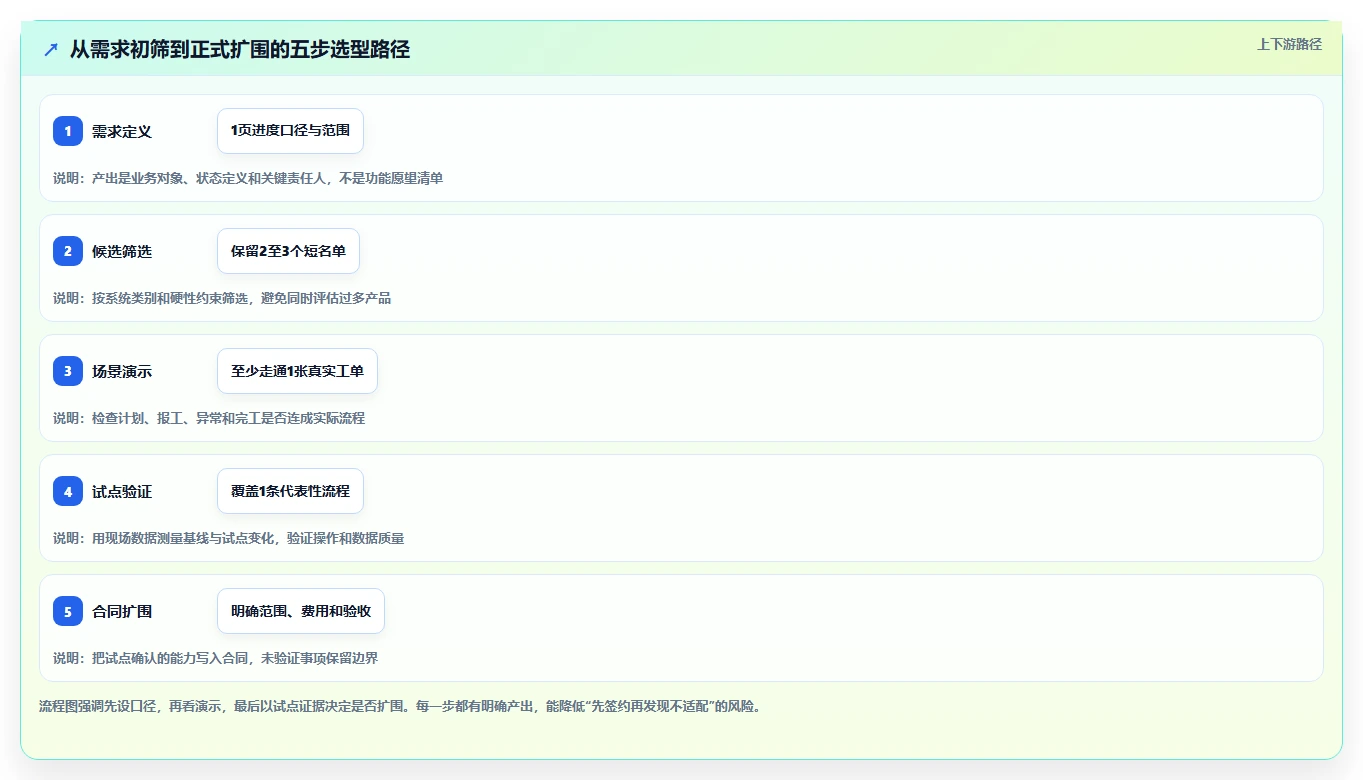Click the 明确范围、费用和验收 chip
The height and width of the screenshot is (780, 1363).
301,611
